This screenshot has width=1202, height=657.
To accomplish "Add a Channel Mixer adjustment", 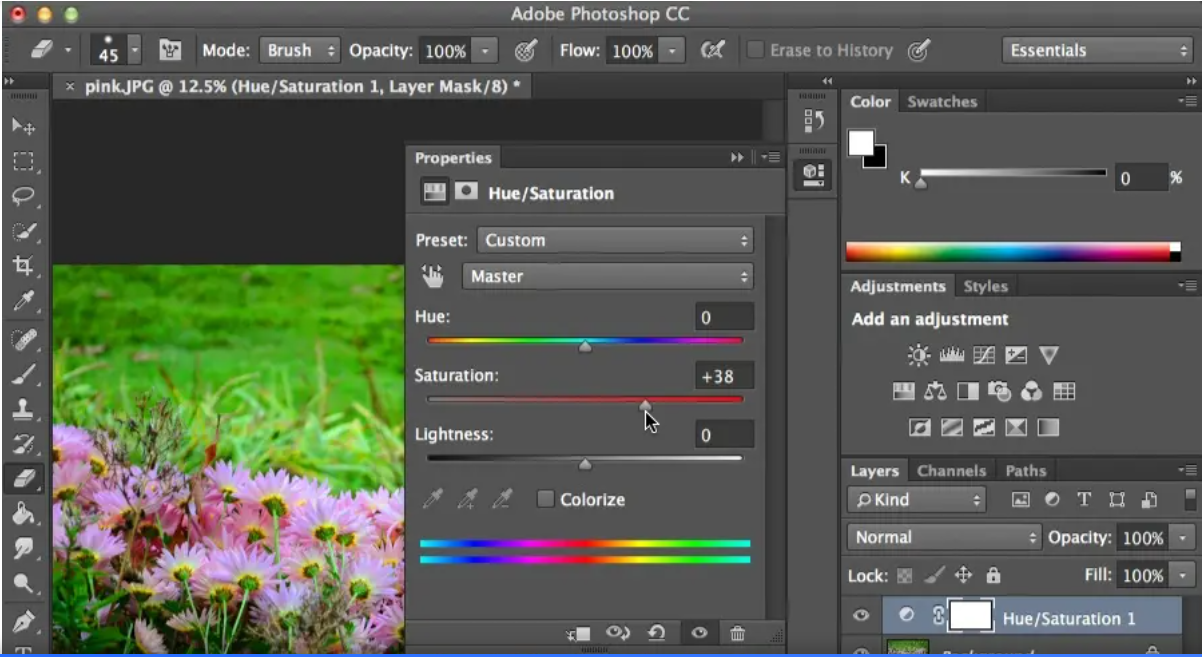I will pos(1031,391).
